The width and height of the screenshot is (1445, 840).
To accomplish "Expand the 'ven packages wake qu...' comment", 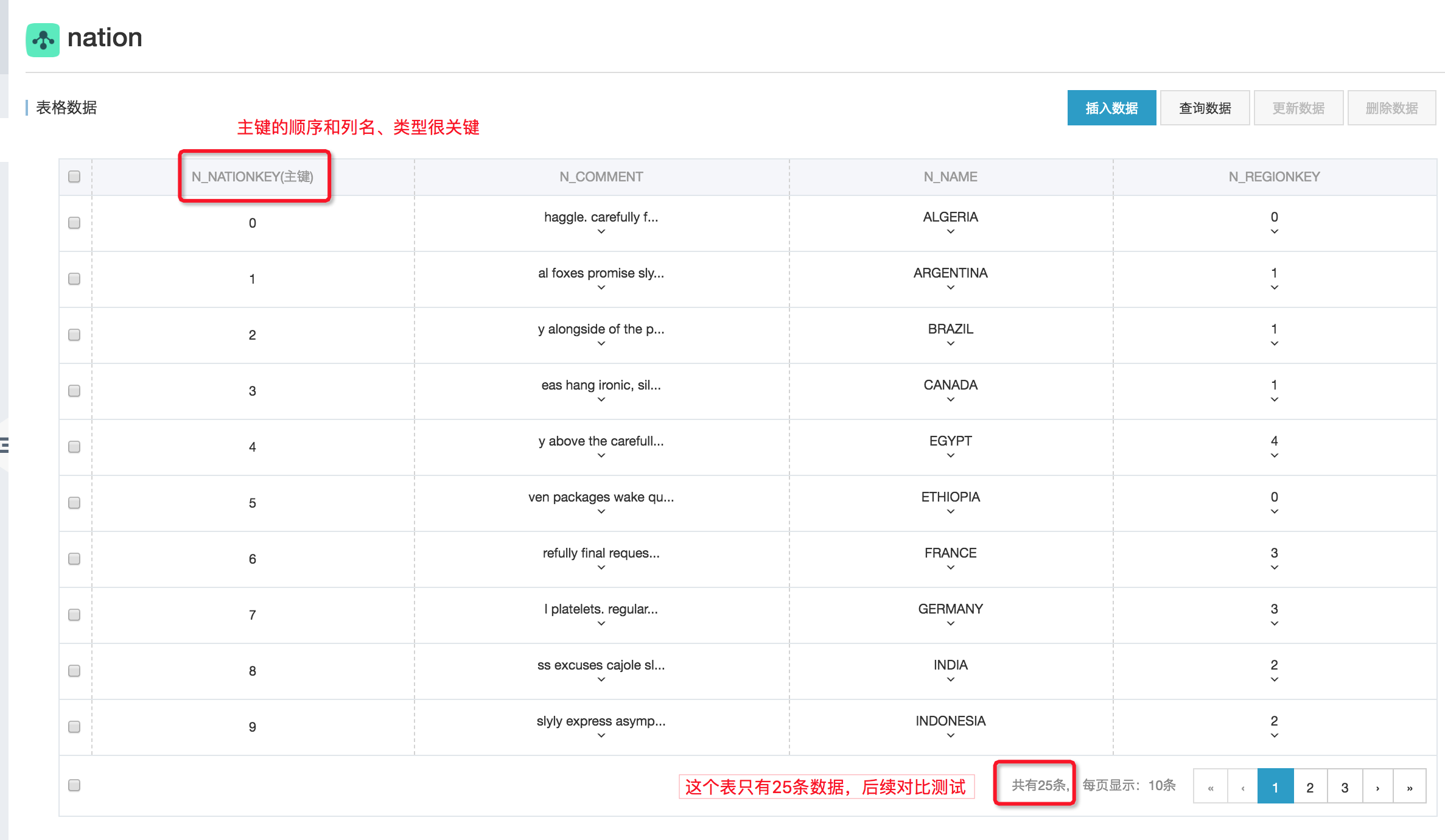I will pos(601,511).
